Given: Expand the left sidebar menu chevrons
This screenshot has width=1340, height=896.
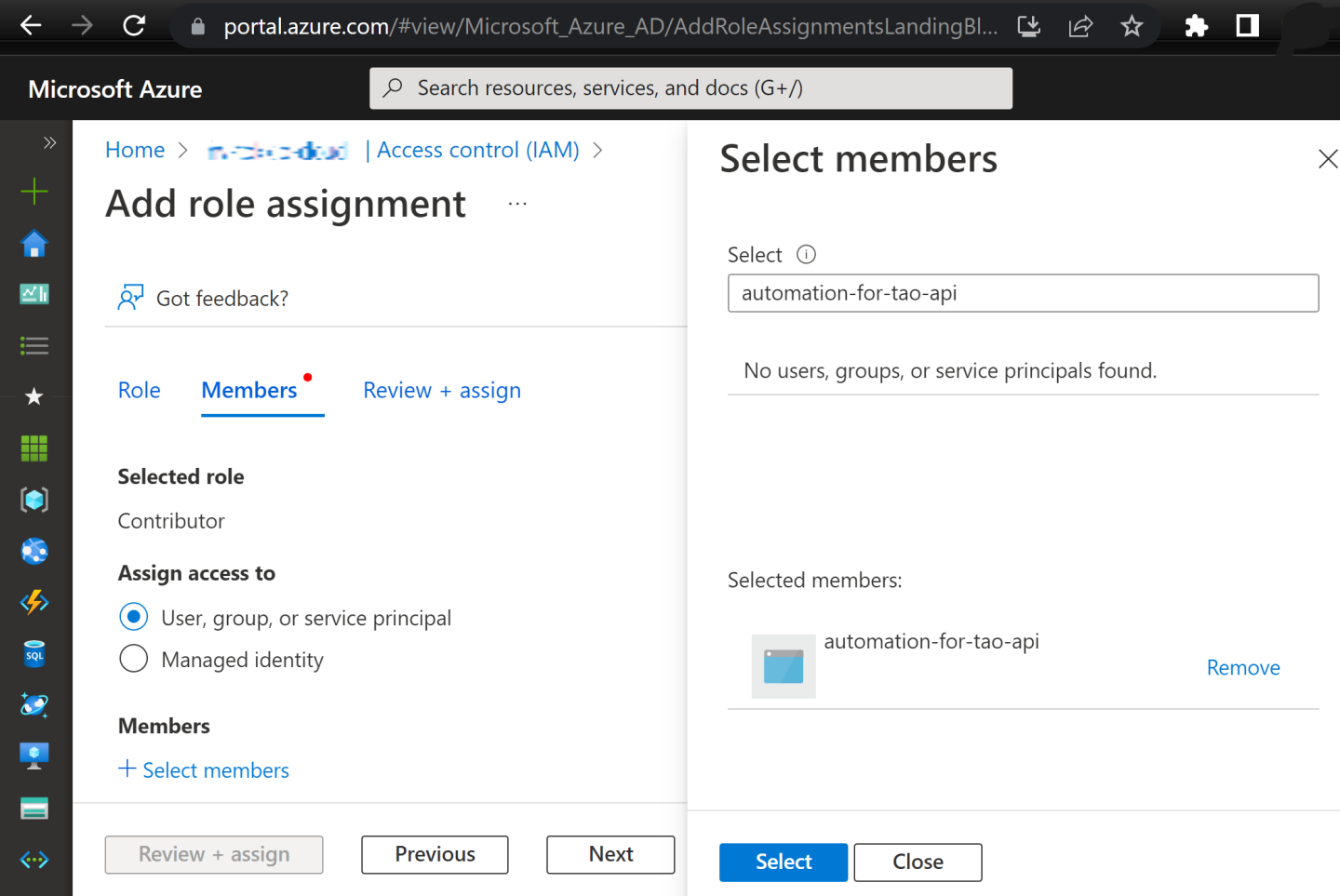Looking at the screenshot, I should click(x=49, y=142).
